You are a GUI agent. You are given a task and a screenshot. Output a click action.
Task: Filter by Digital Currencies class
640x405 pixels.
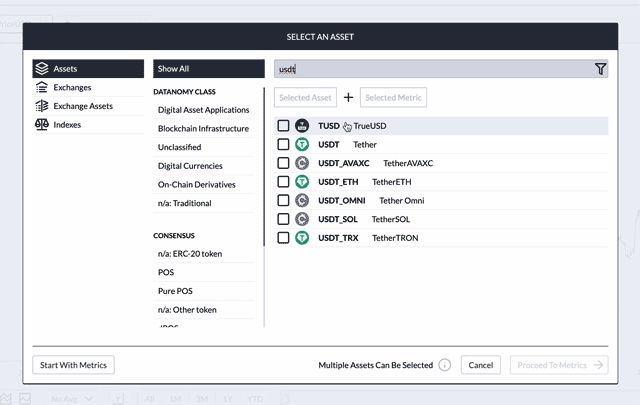(203, 166)
